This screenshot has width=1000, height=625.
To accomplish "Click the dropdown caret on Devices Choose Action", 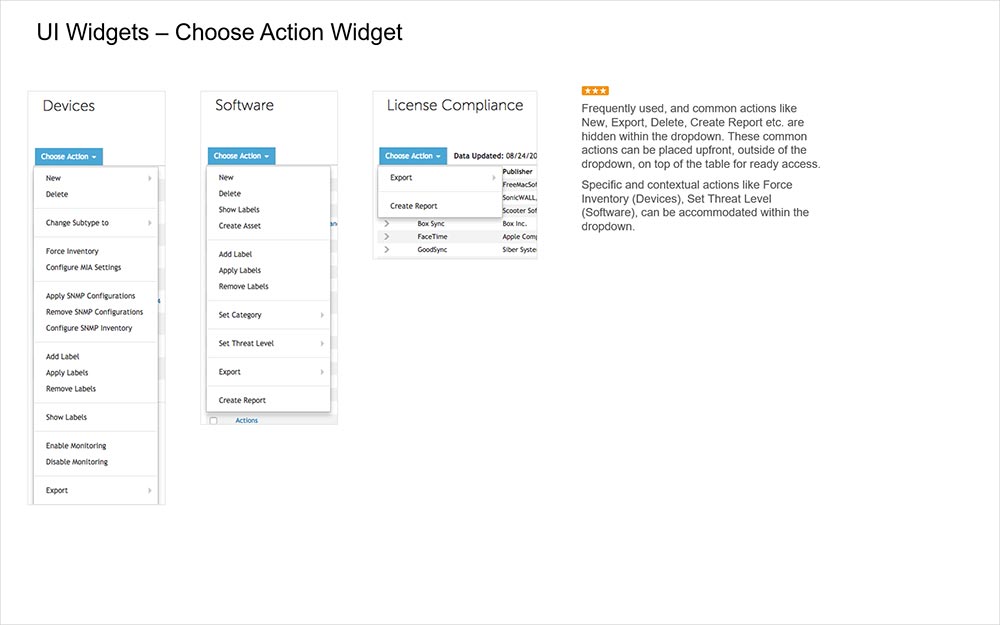I will point(93,157).
